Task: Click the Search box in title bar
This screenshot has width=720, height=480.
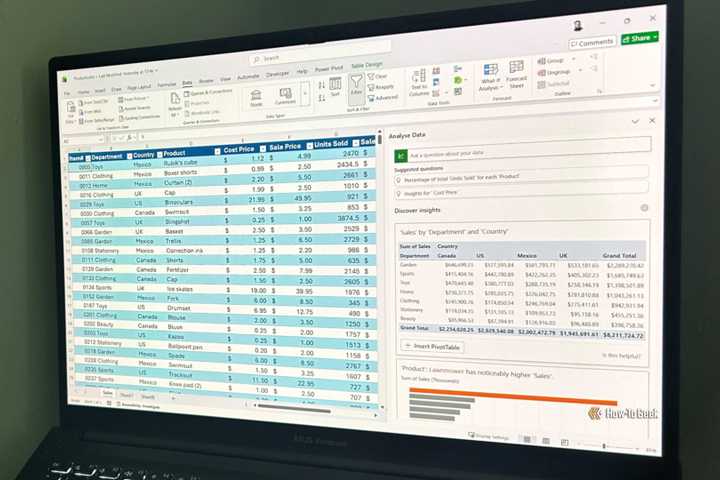Action: pyautogui.click(x=321, y=53)
